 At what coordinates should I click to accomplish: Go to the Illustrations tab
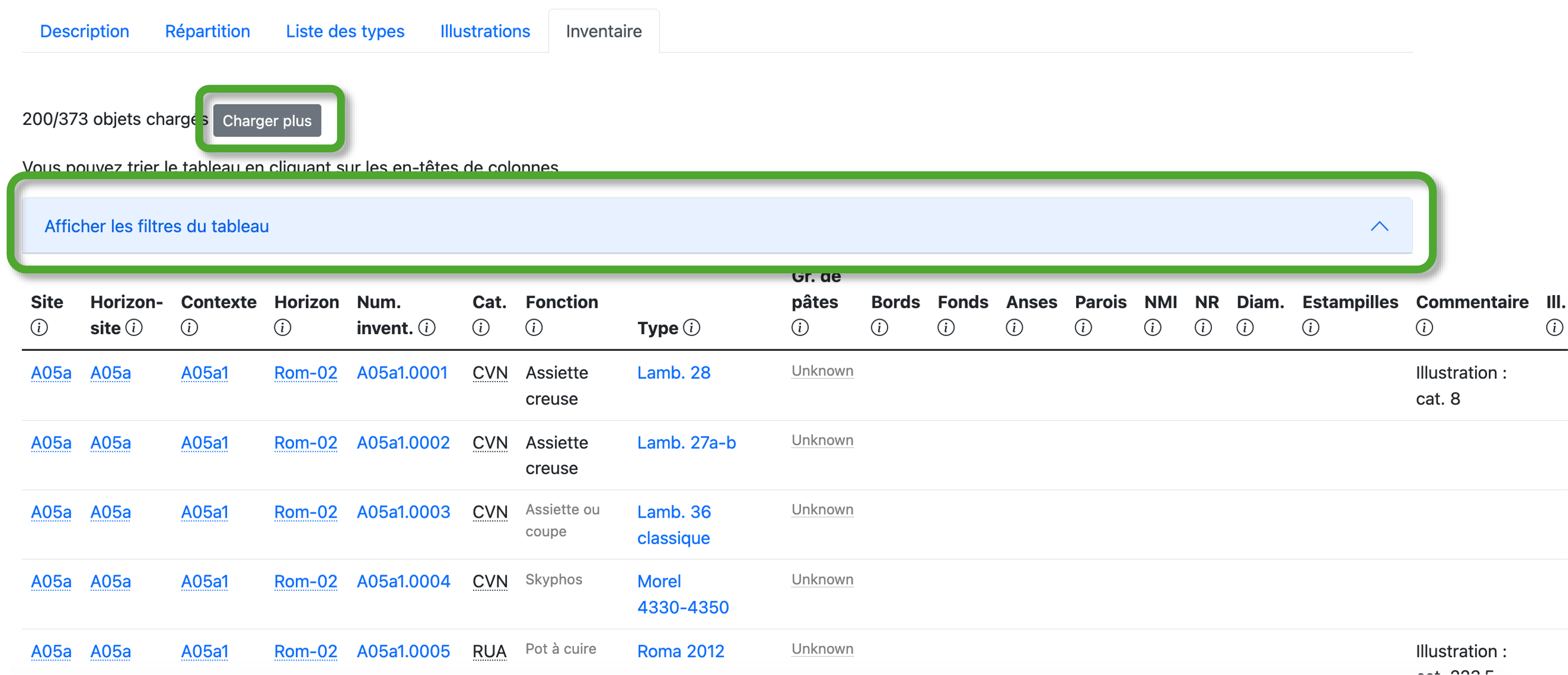485,31
